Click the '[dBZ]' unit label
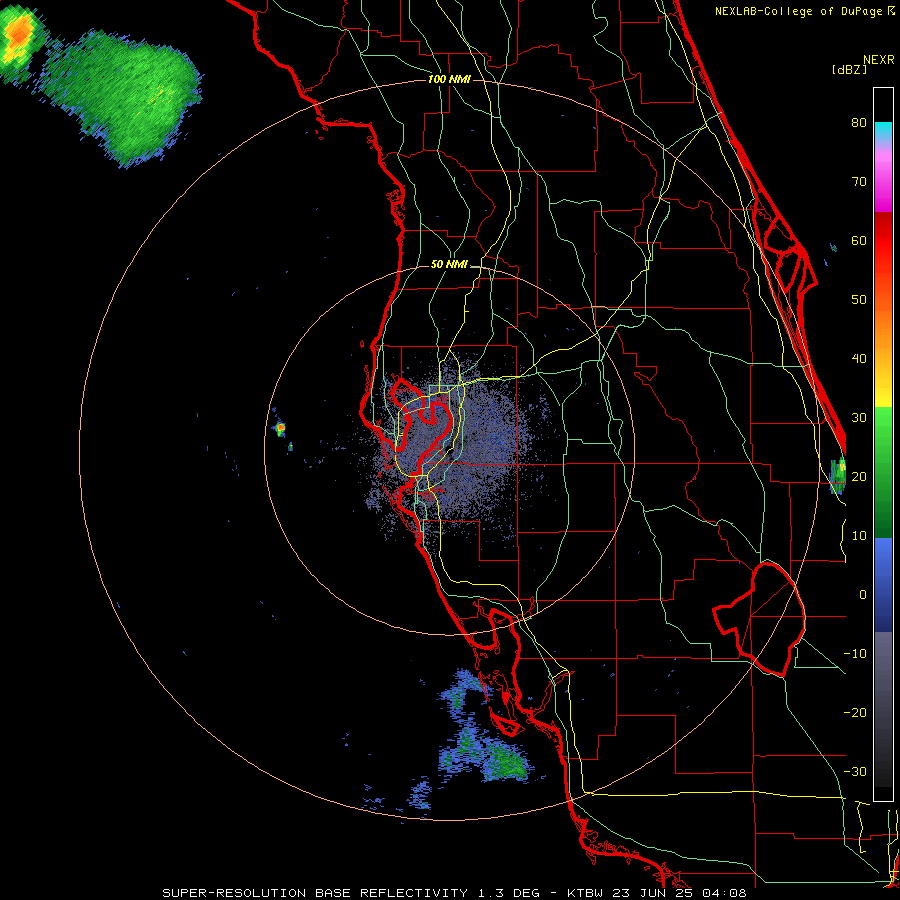The height and width of the screenshot is (900, 900). point(849,69)
